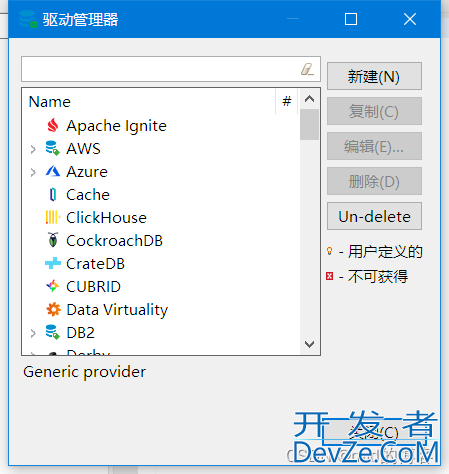Click the Generic provider label
Image resolution: width=449 pixels, height=474 pixels.
click(x=84, y=372)
